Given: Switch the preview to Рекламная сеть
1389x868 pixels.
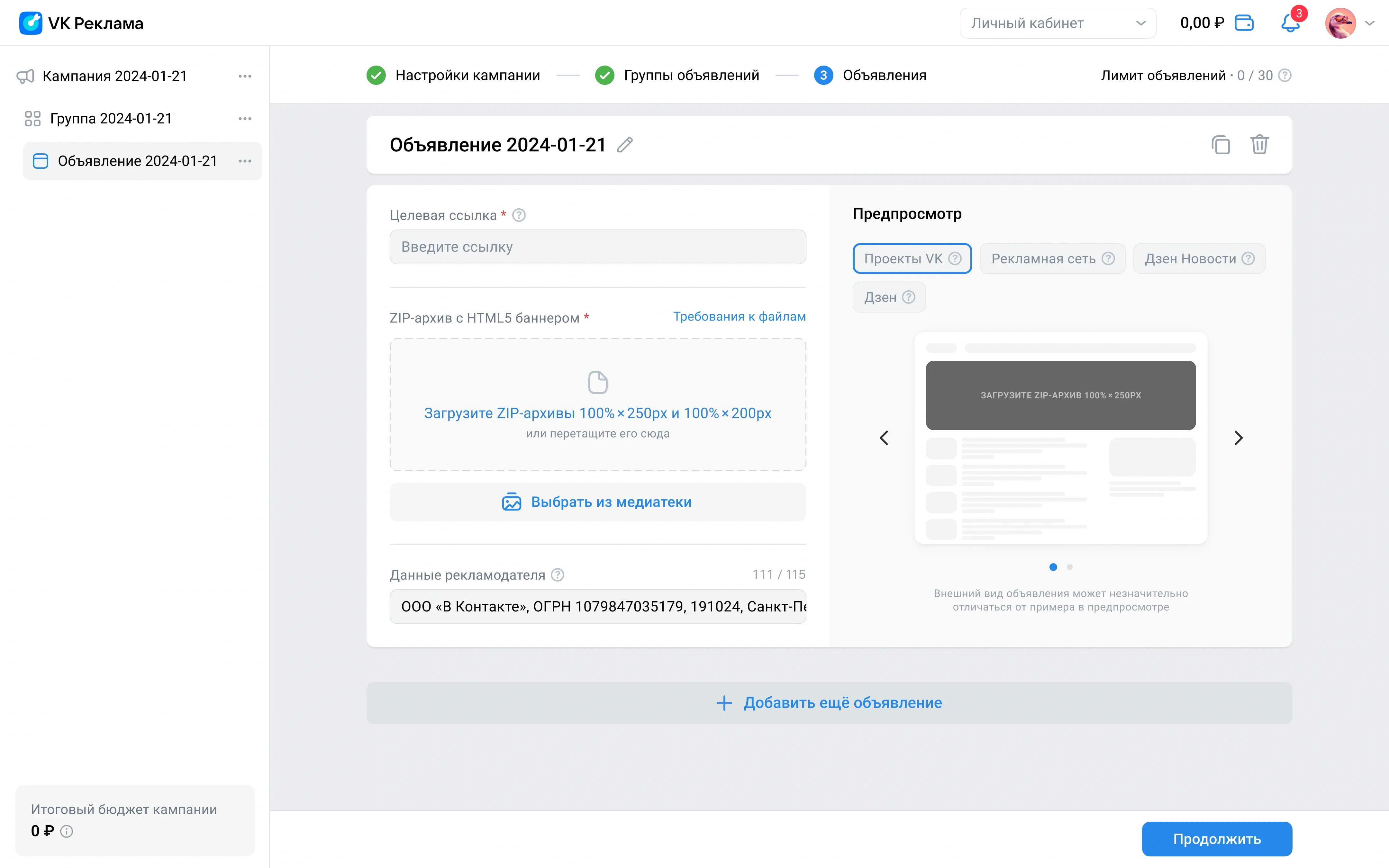Looking at the screenshot, I should (x=1043, y=259).
